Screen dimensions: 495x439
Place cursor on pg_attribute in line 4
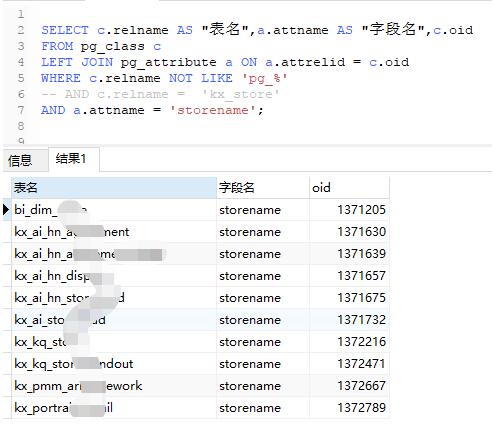click(168, 63)
